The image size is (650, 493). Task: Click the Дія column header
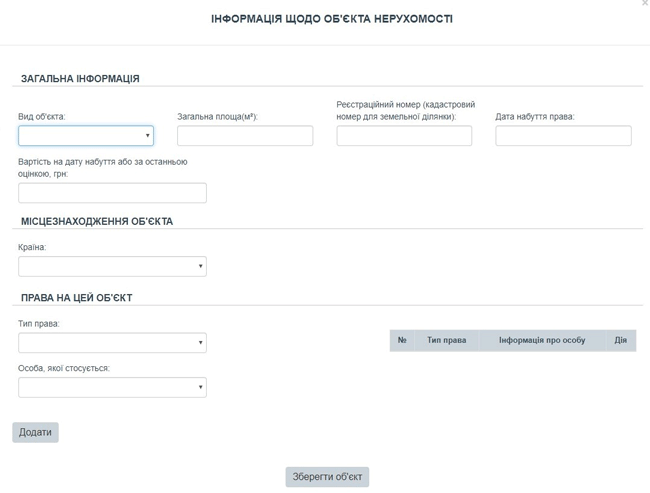[620, 341]
